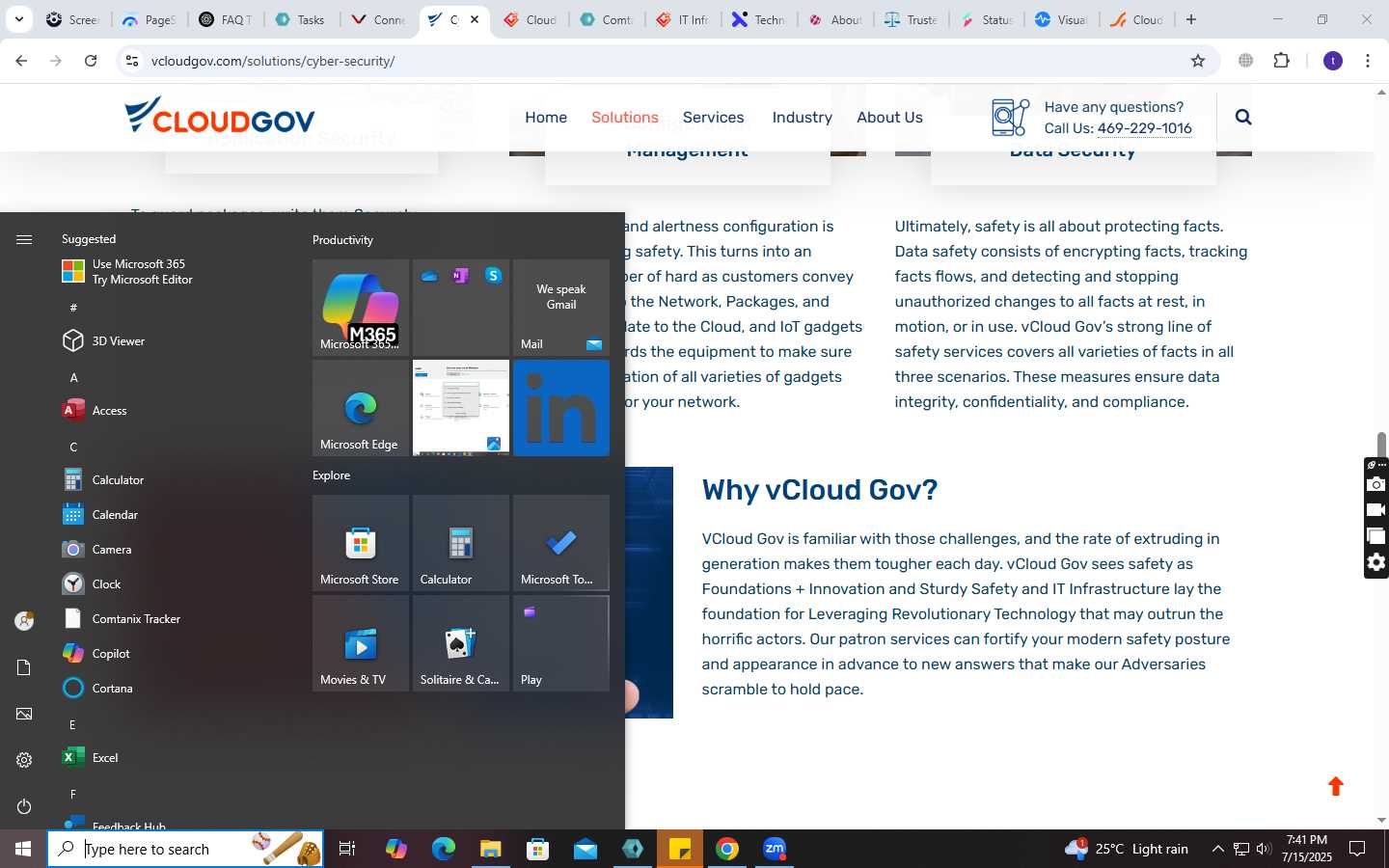The height and width of the screenshot is (868, 1389).
Task: Open File Explorer from the taskbar
Action: 491,849
